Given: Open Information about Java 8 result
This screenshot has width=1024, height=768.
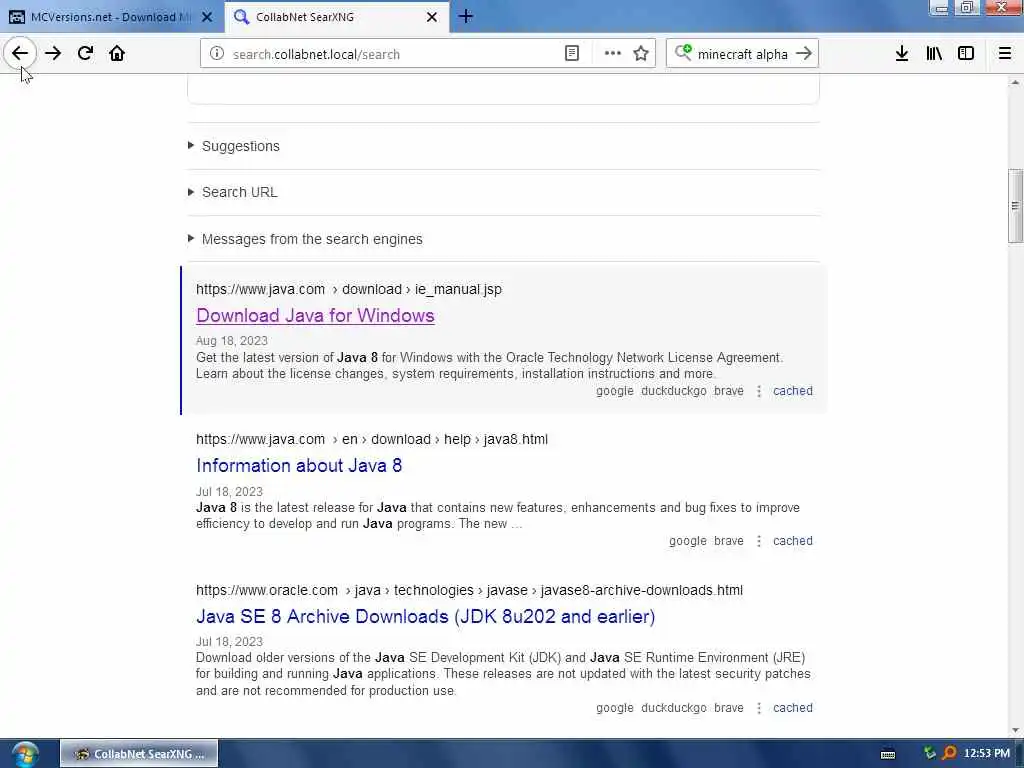Looking at the screenshot, I should click(x=299, y=466).
